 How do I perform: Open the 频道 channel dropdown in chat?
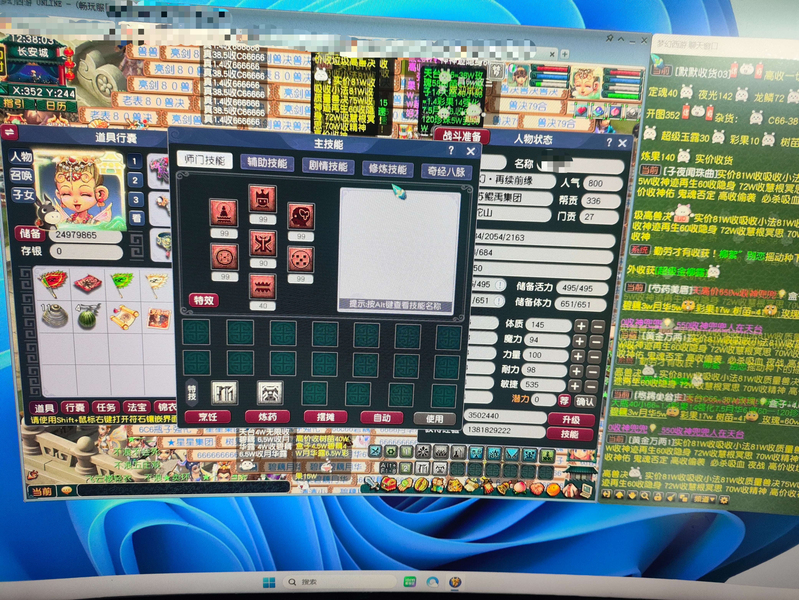point(704,499)
